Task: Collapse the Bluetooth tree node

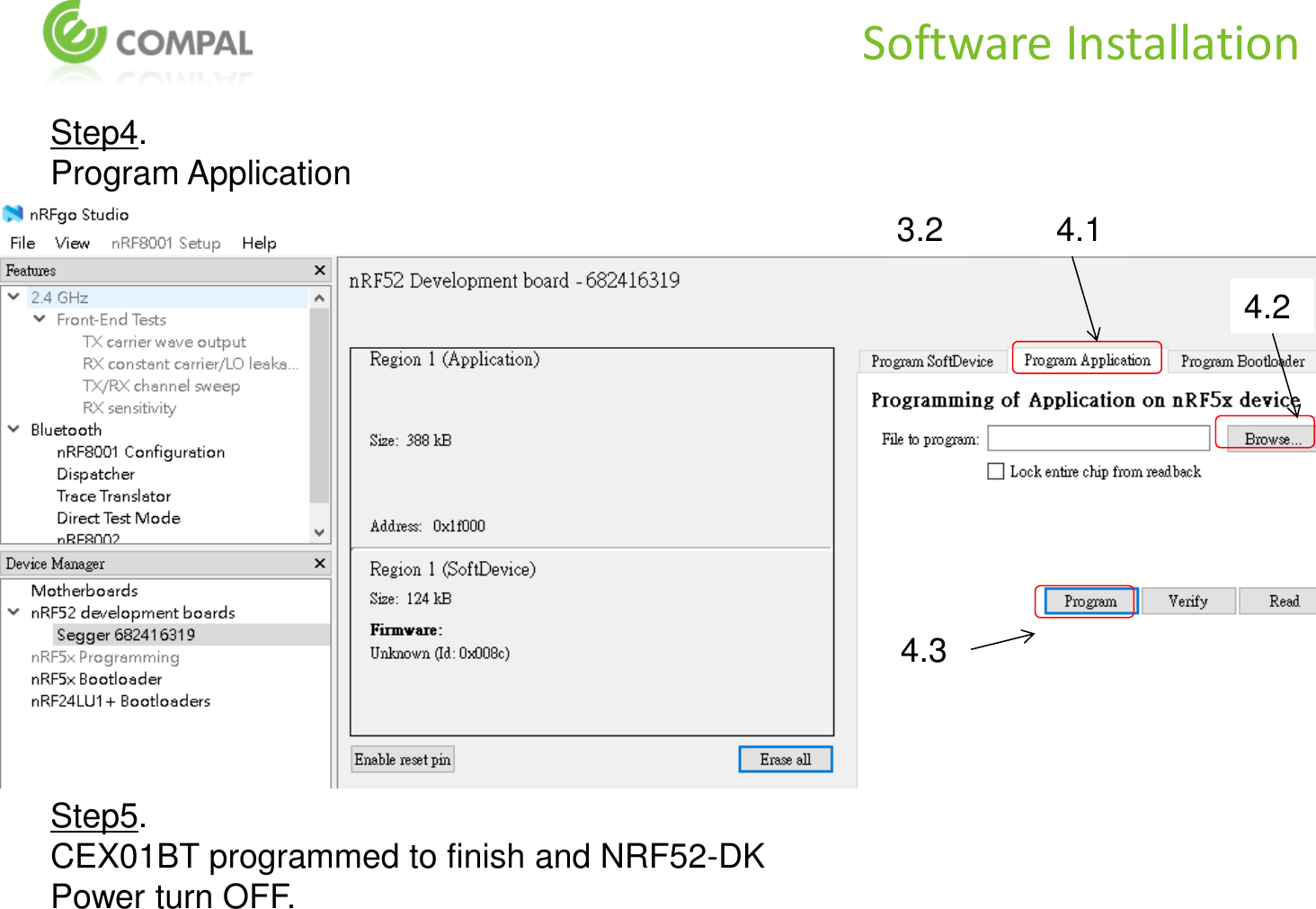Action: [x=13, y=429]
